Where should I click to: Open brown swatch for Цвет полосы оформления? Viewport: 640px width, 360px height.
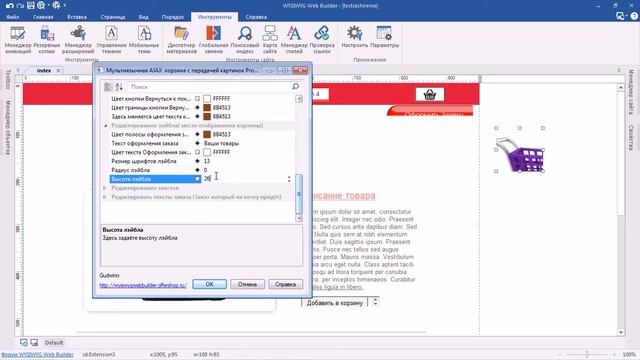click(207, 134)
